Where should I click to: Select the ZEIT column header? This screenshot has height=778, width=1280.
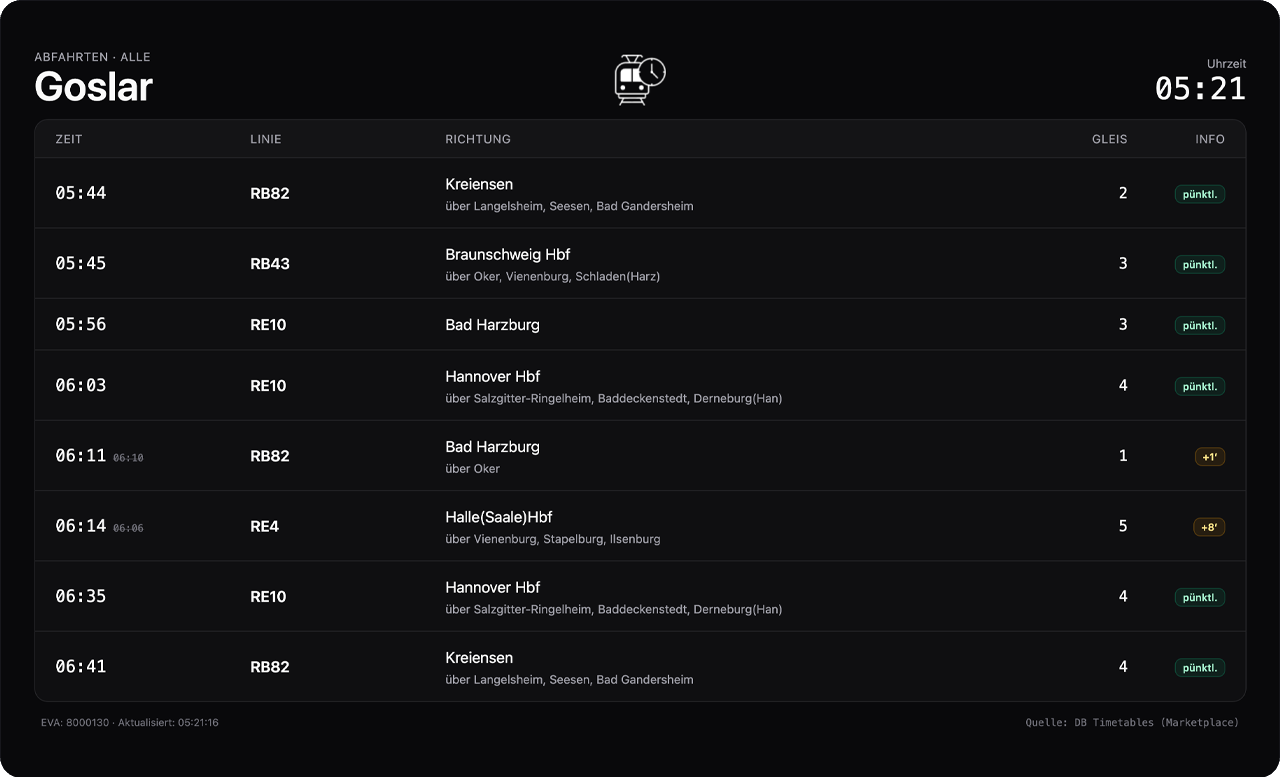tap(69, 139)
